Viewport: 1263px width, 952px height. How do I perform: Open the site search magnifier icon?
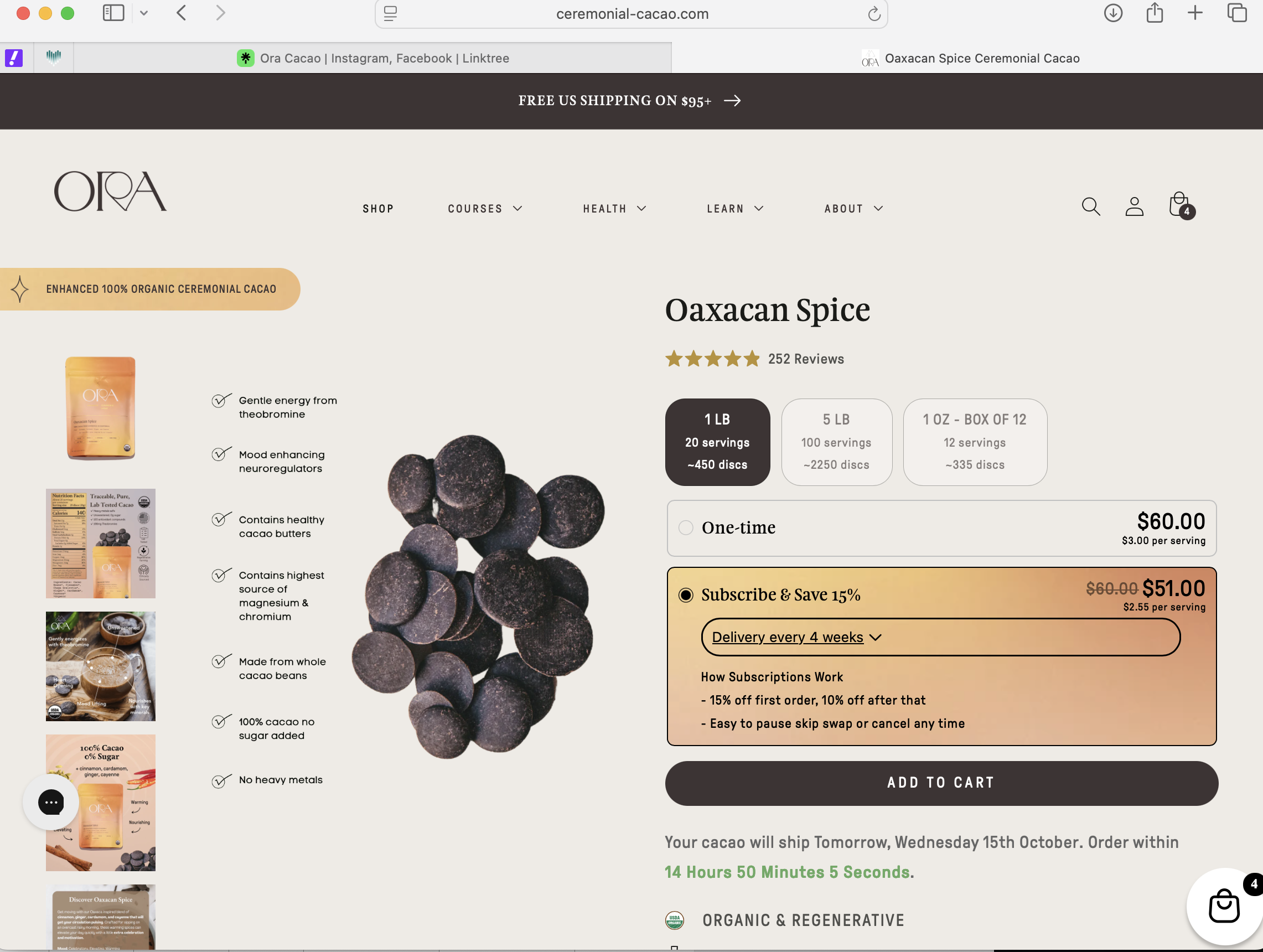point(1090,206)
